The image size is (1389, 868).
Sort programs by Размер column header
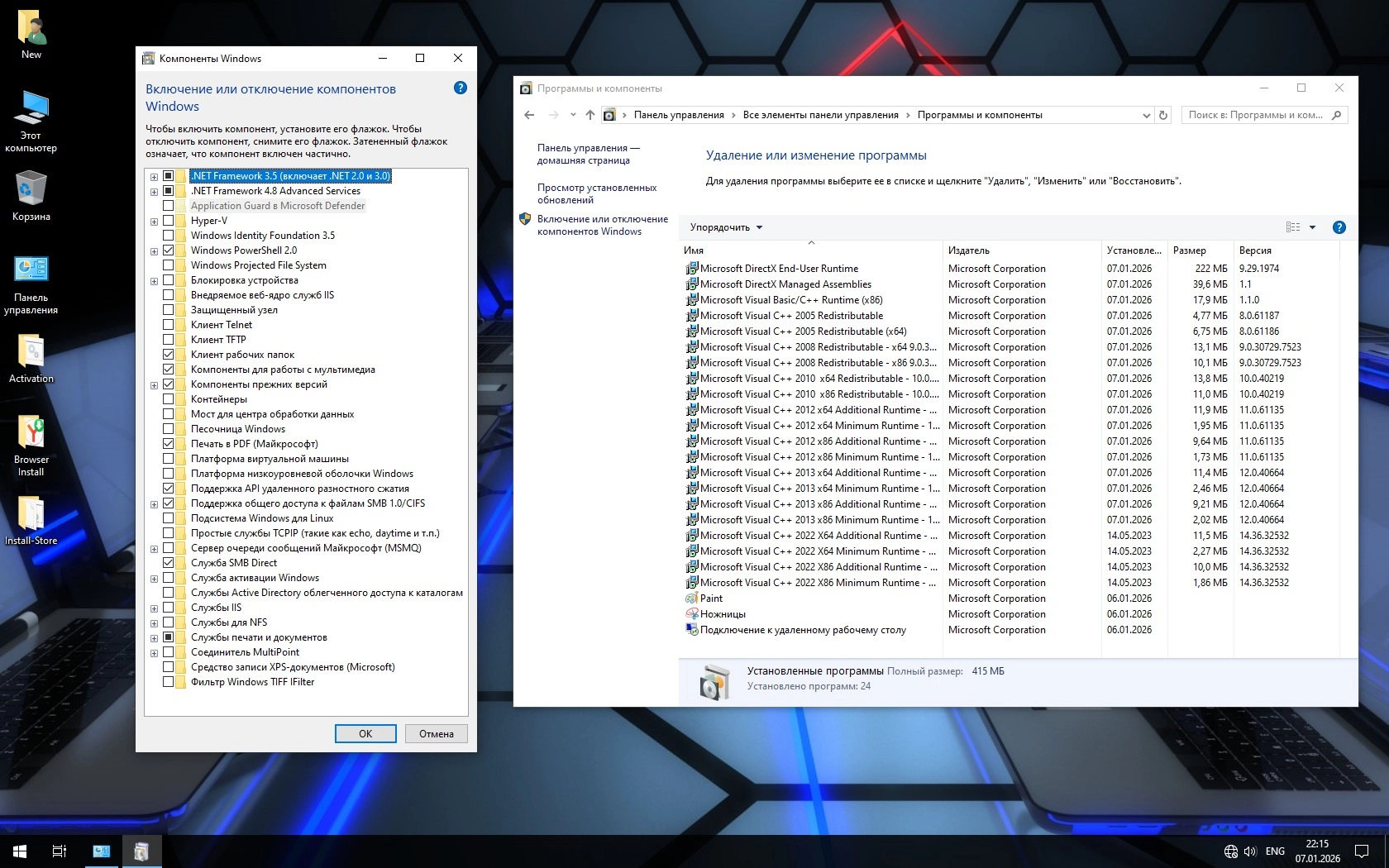coord(1189,250)
